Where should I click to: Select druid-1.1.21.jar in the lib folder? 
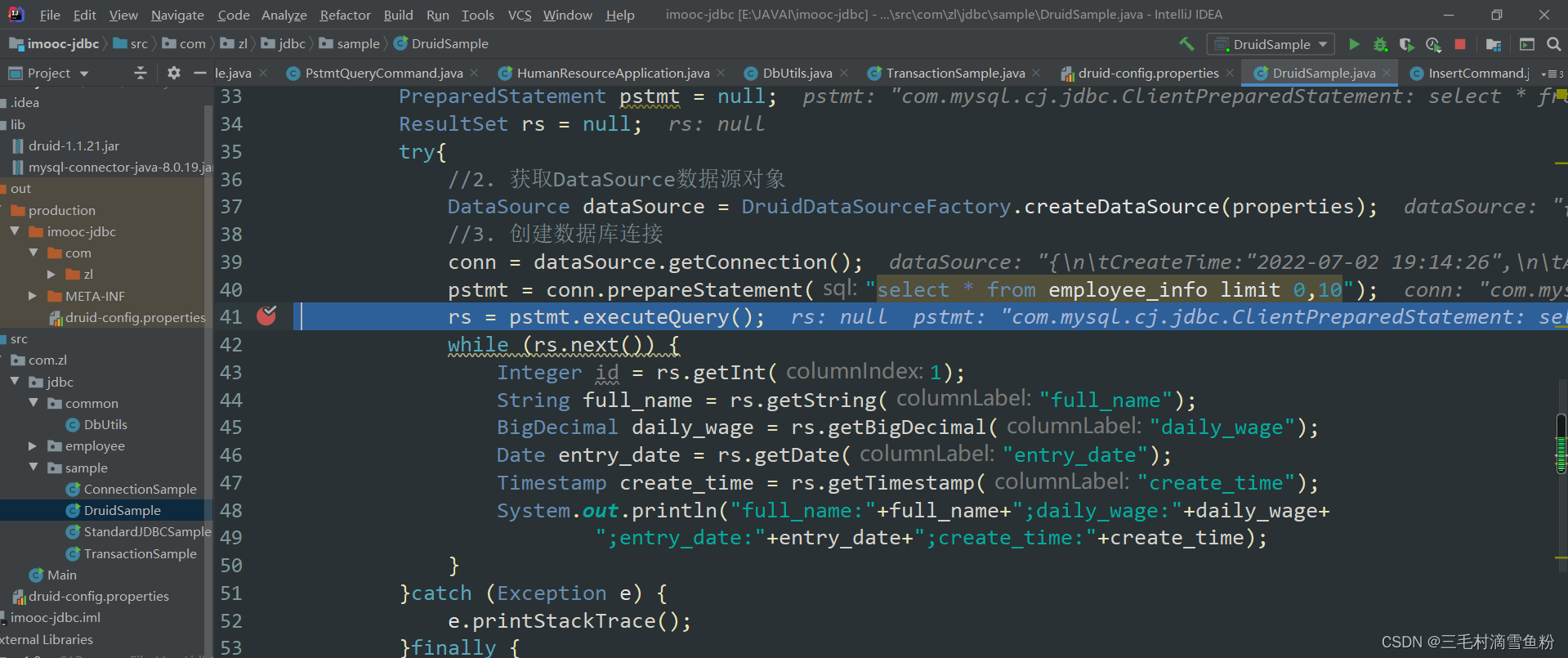click(74, 145)
